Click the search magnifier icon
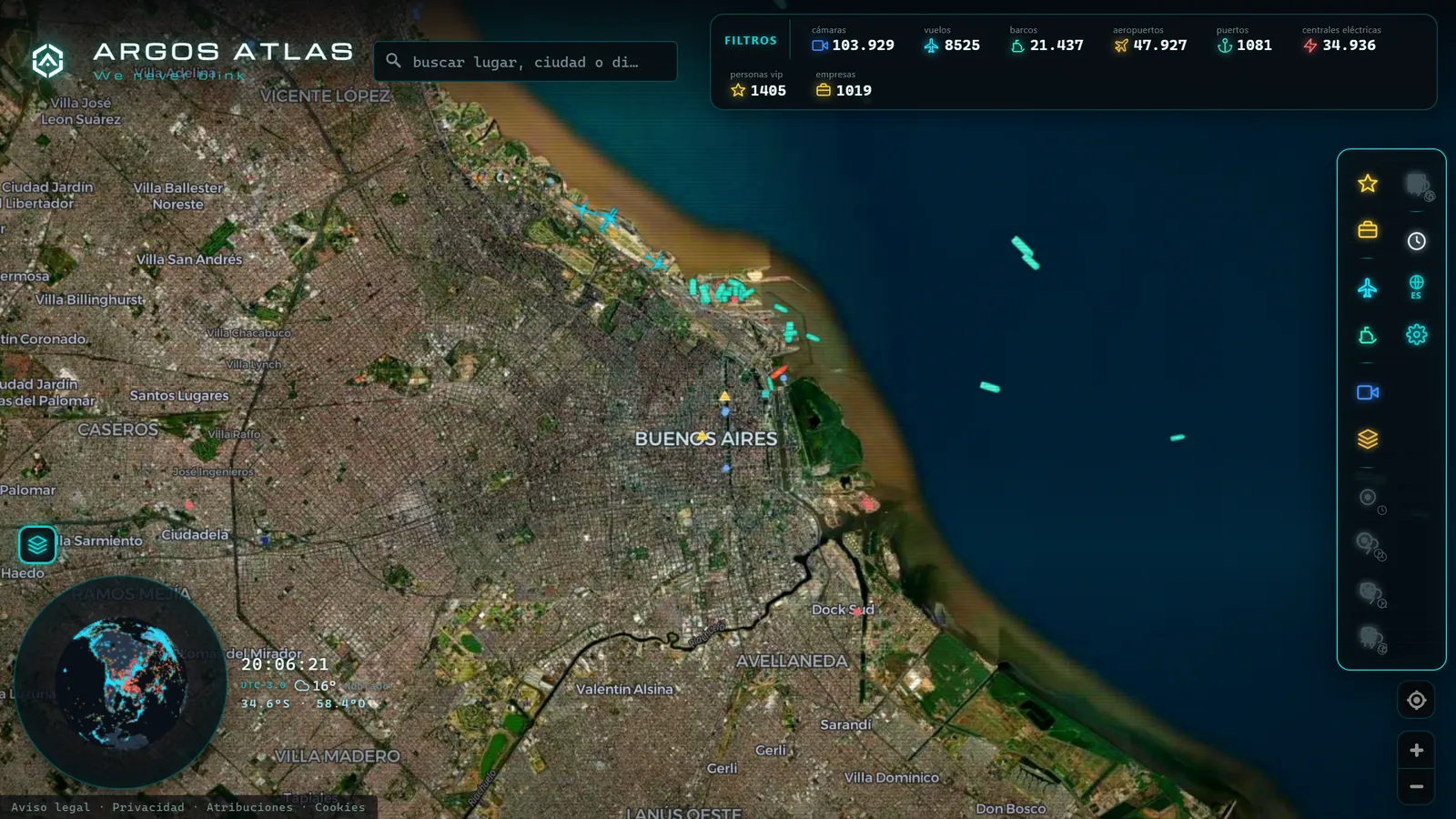The height and width of the screenshot is (819, 1456). pyautogui.click(x=393, y=61)
